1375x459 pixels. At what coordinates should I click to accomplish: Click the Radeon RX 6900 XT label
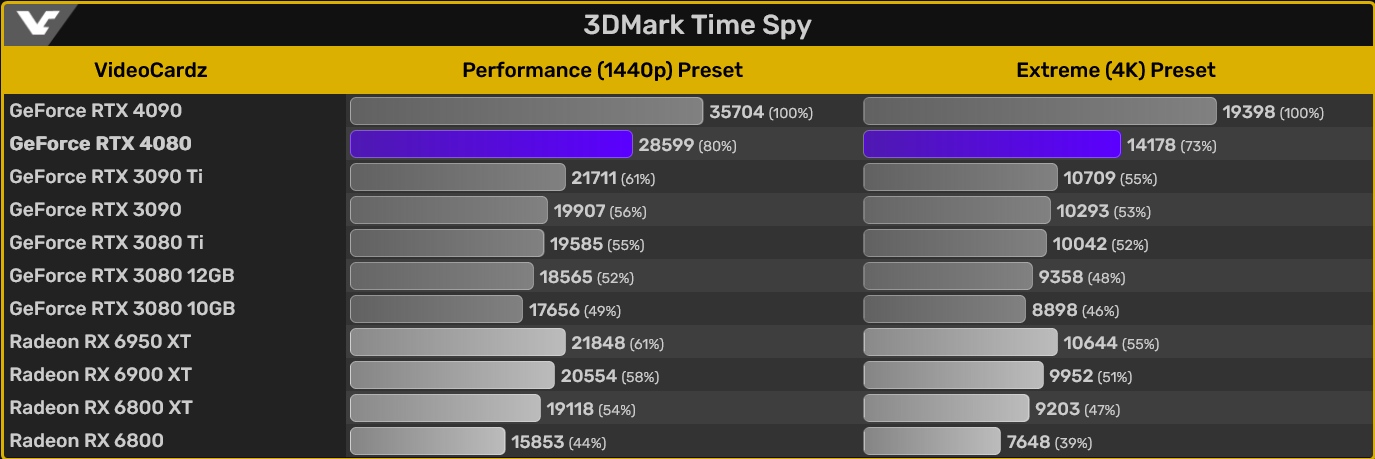point(100,375)
